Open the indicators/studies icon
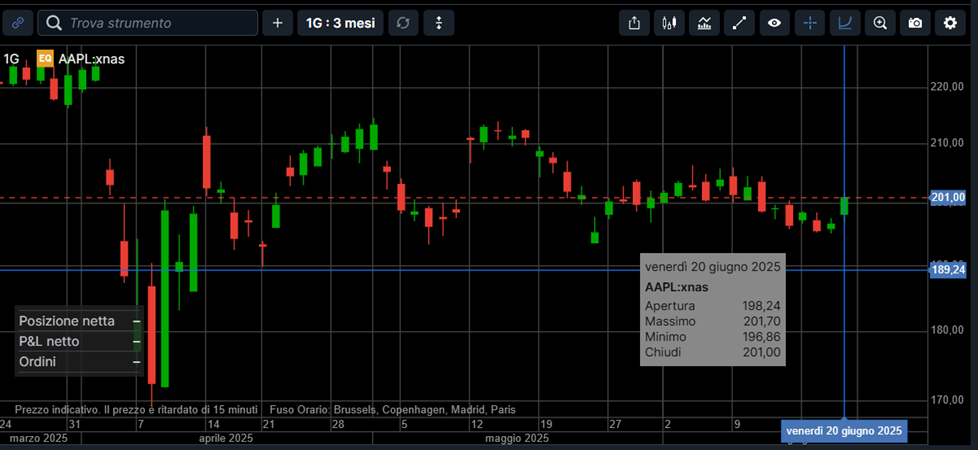 704,23
